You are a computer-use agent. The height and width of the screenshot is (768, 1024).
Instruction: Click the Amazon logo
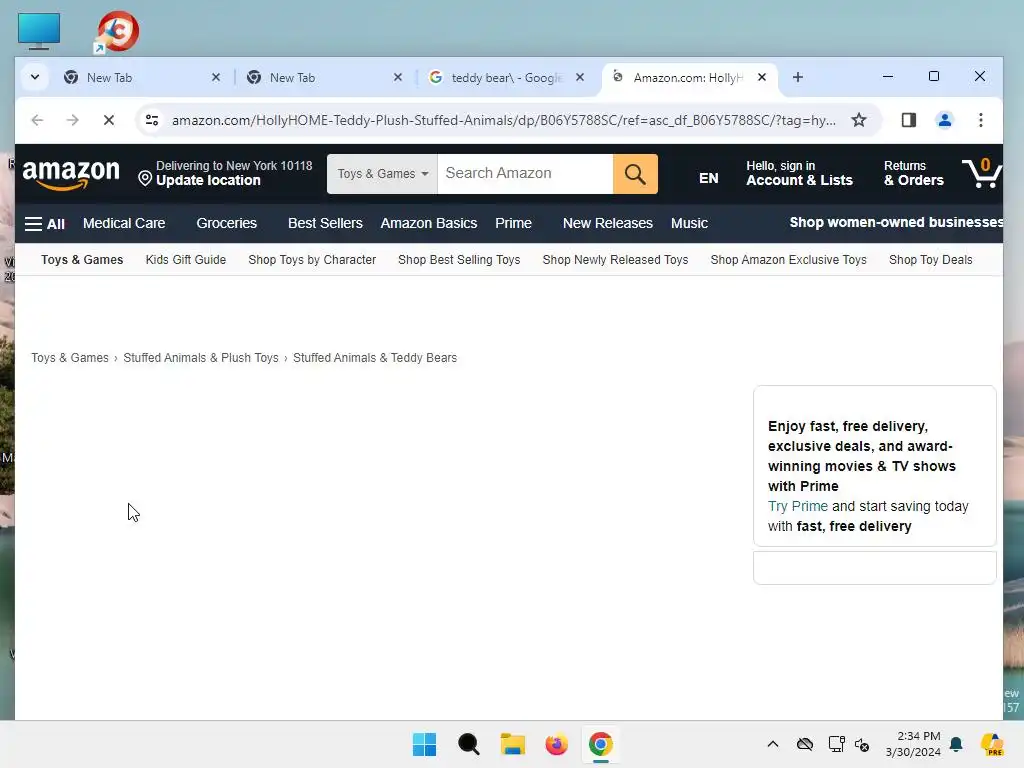[71, 174]
